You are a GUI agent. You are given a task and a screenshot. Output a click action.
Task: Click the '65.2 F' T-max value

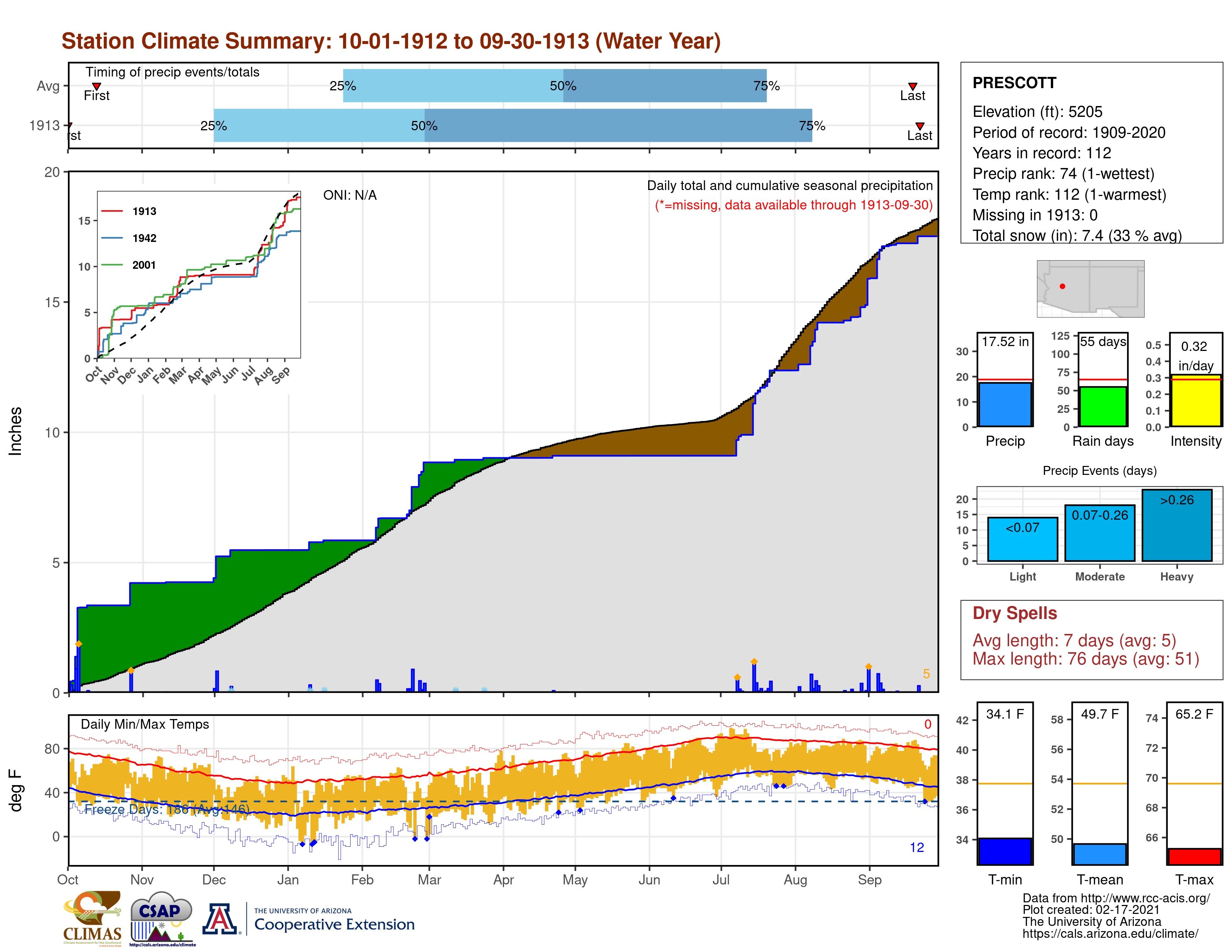pyautogui.click(x=1194, y=714)
